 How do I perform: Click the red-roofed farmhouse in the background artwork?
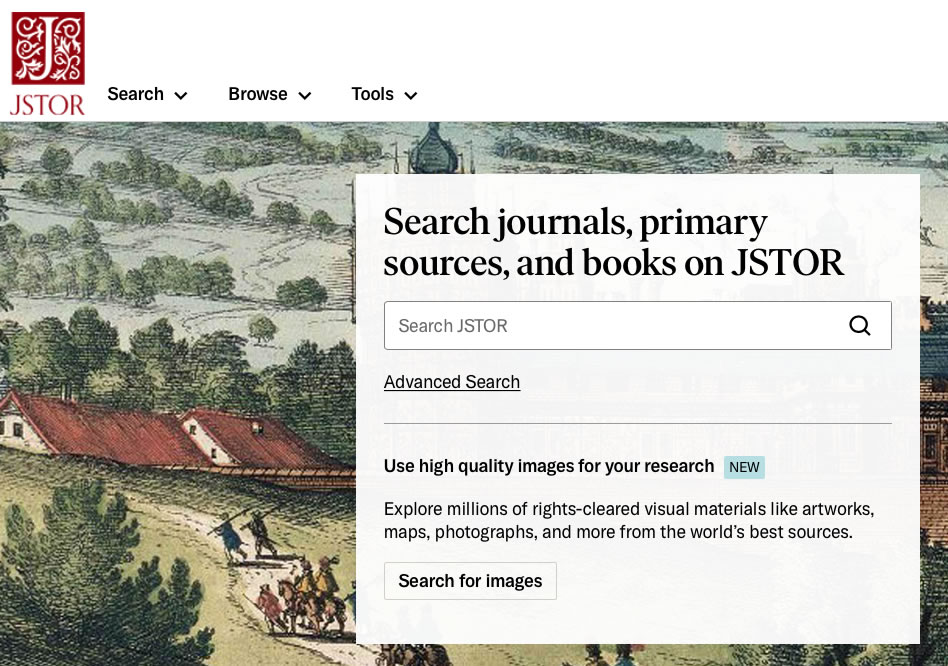click(150, 425)
